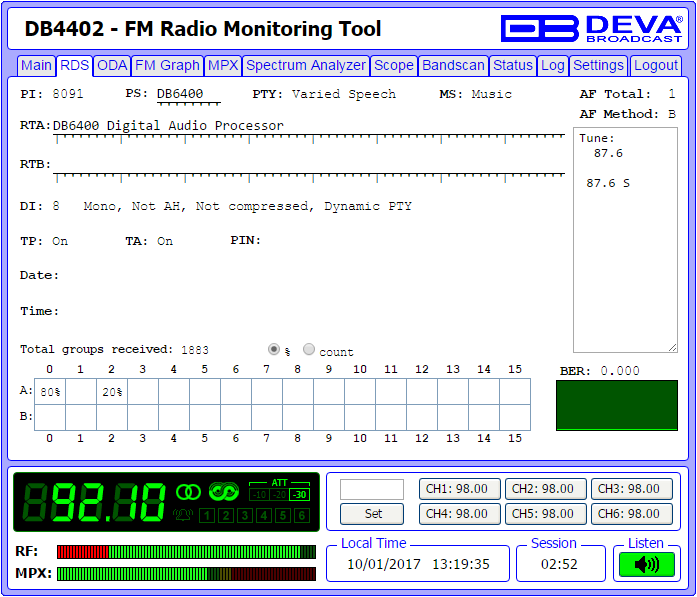Click the DEVA Broadcast logo

591,28
